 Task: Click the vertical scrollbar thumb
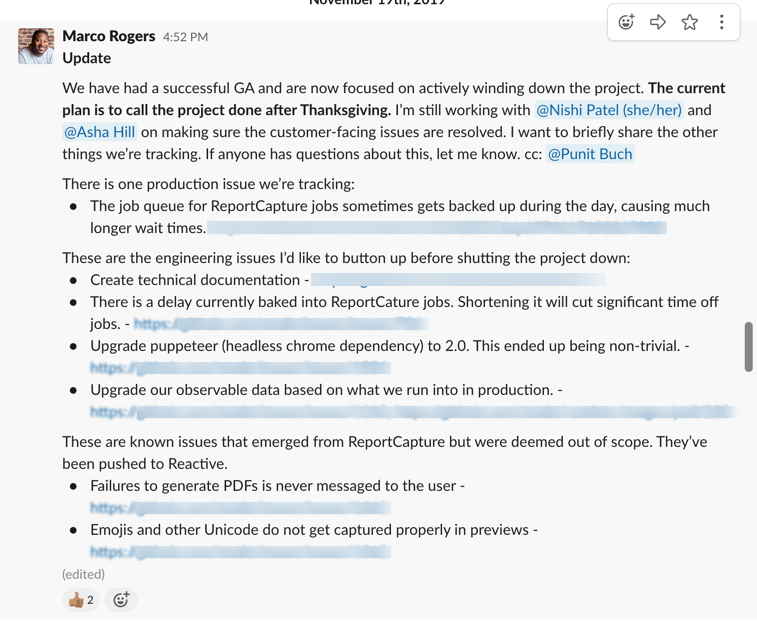[x=748, y=347]
